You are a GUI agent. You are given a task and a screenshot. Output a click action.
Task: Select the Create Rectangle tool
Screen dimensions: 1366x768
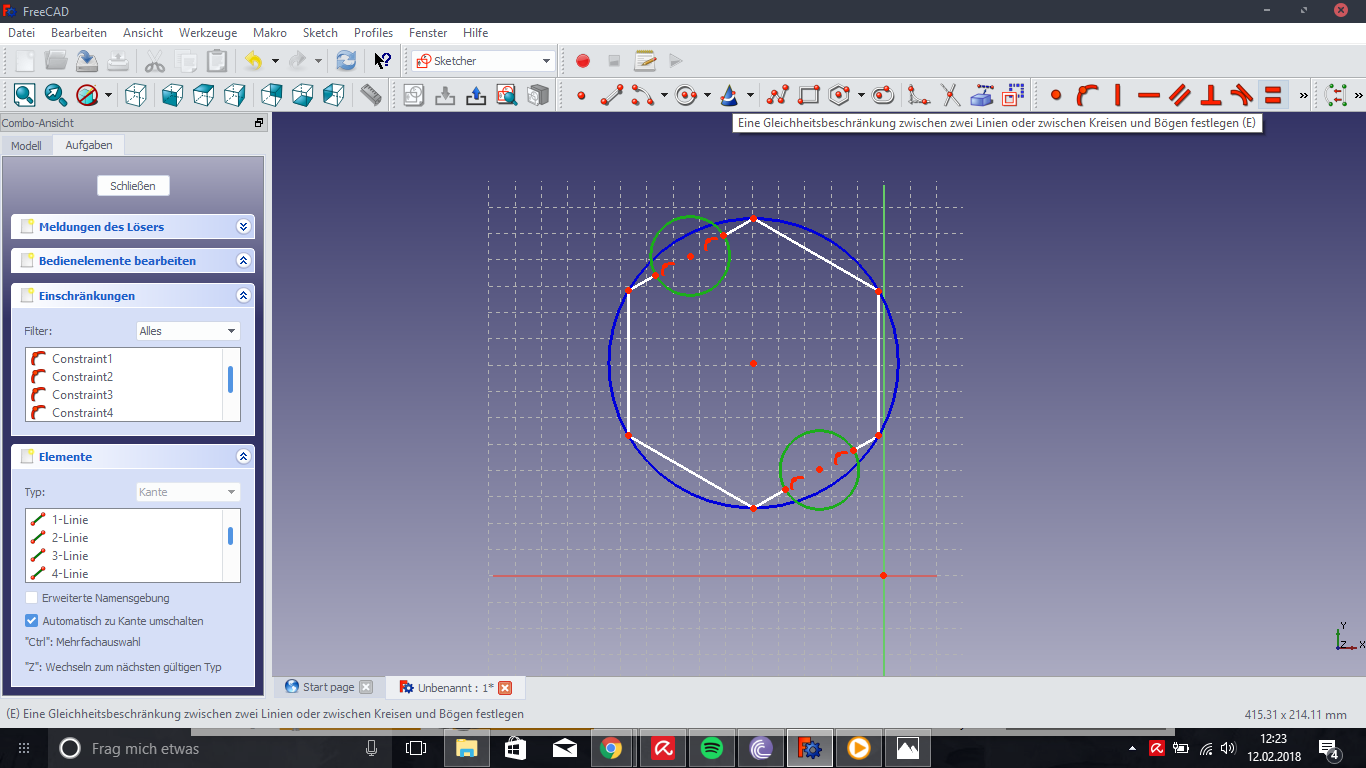[809, 95]
